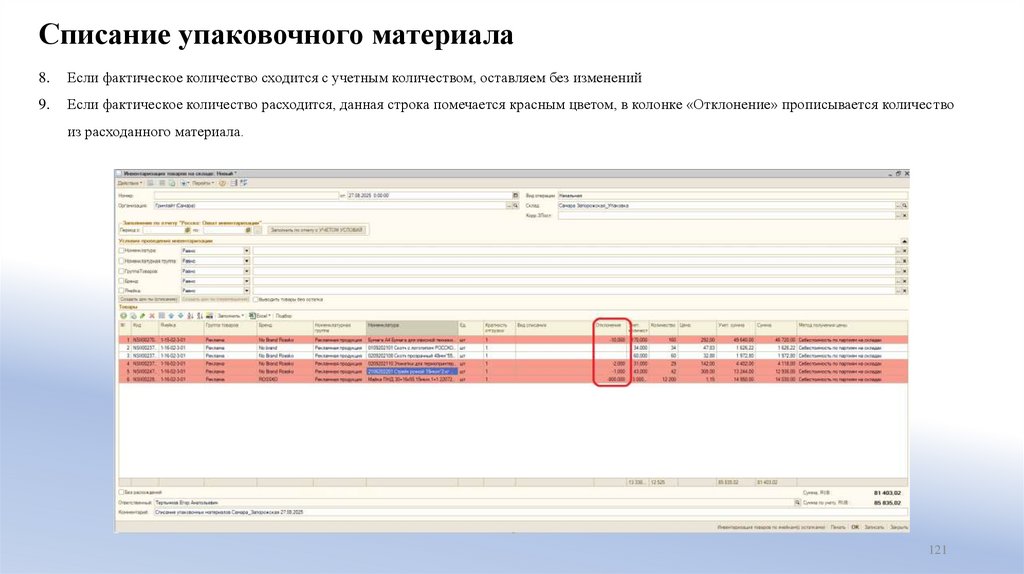The width and height of the screenshot is (1024, 574).
Task: Open calendar icon next to document date field
Action: [515, 195]
